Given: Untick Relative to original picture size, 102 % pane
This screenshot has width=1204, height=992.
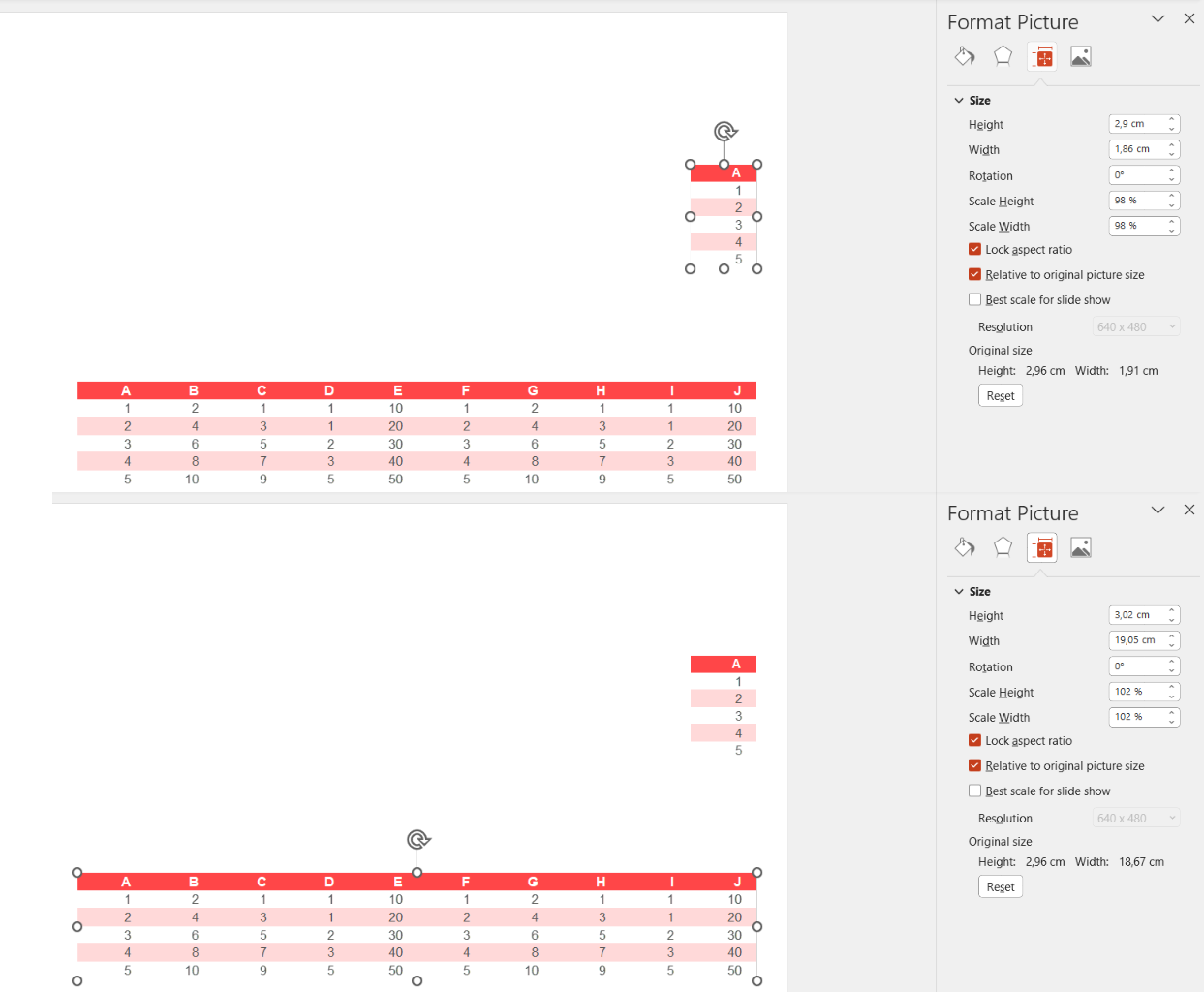Looking at the screenshot, I should (x=974, y=765).
